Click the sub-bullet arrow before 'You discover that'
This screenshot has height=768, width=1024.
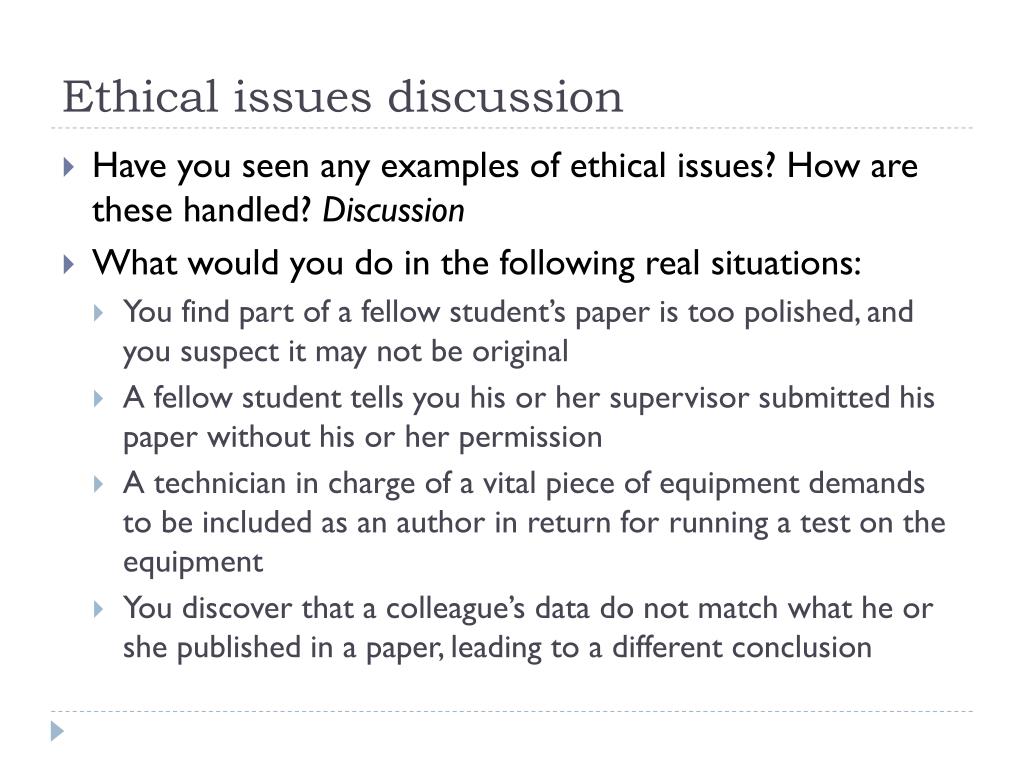click(x=99, y=609)
